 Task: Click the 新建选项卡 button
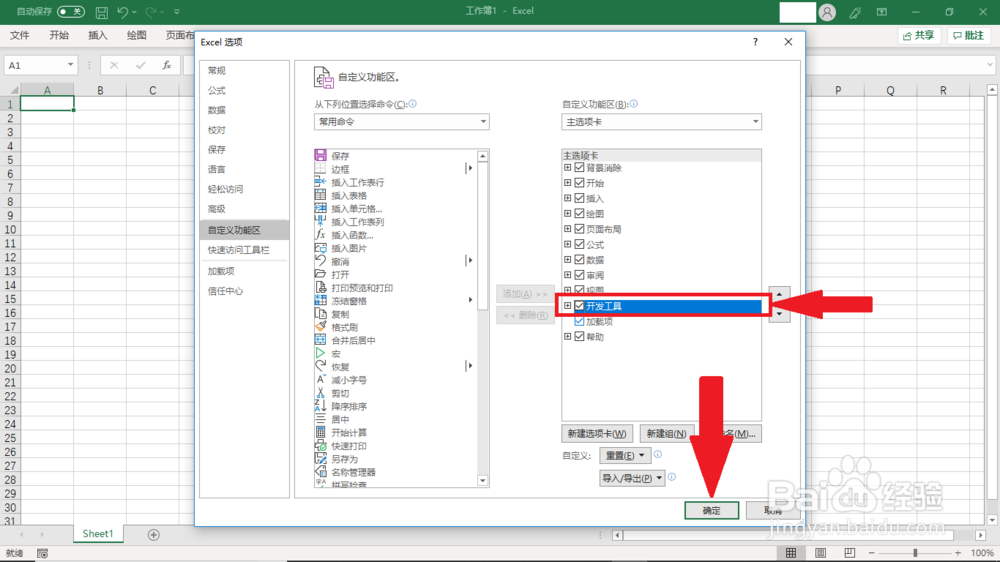point(597,434)
